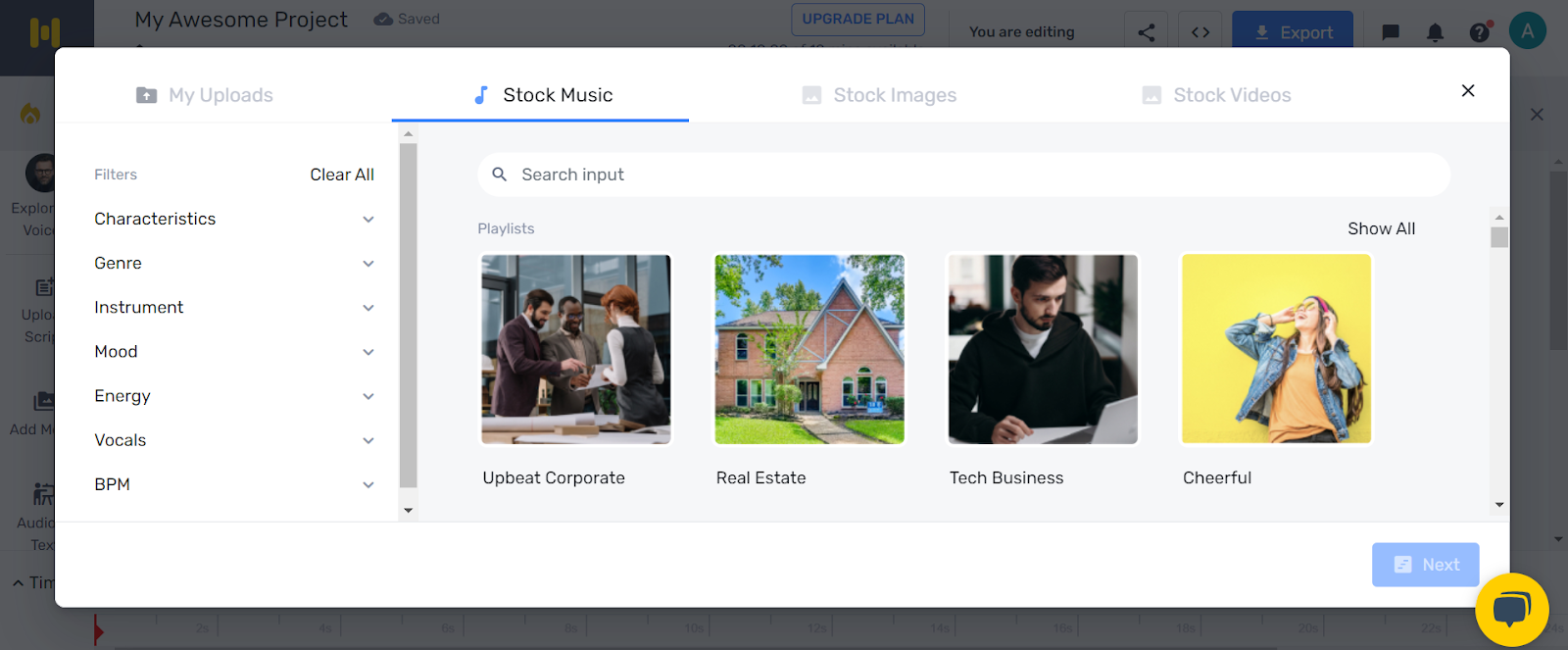Open the Cheerful playlist thumbnail

point(1276,349)
